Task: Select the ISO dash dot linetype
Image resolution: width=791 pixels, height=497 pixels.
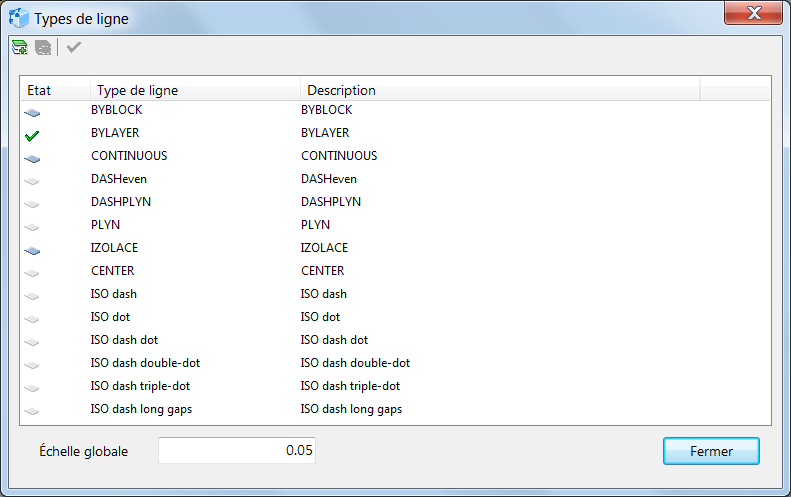Action: [x=124, y=340]
